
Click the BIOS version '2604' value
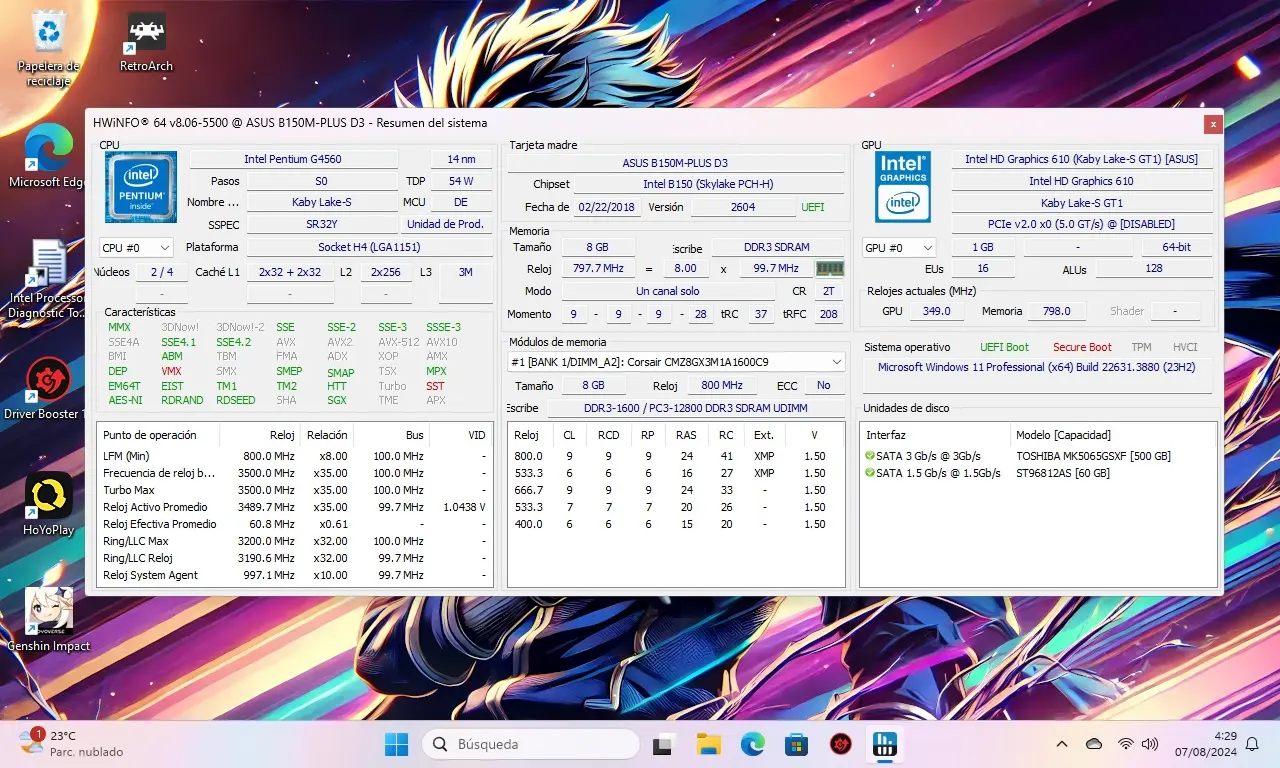point(743,207)
